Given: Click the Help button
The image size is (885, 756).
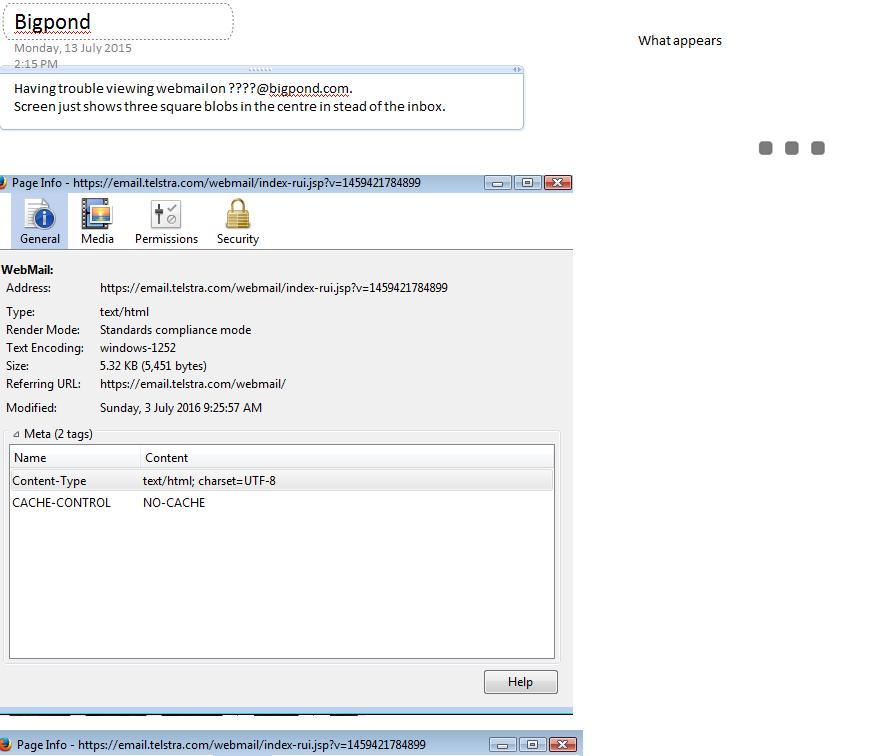Looking at the screenshot, I should (520, 682).
